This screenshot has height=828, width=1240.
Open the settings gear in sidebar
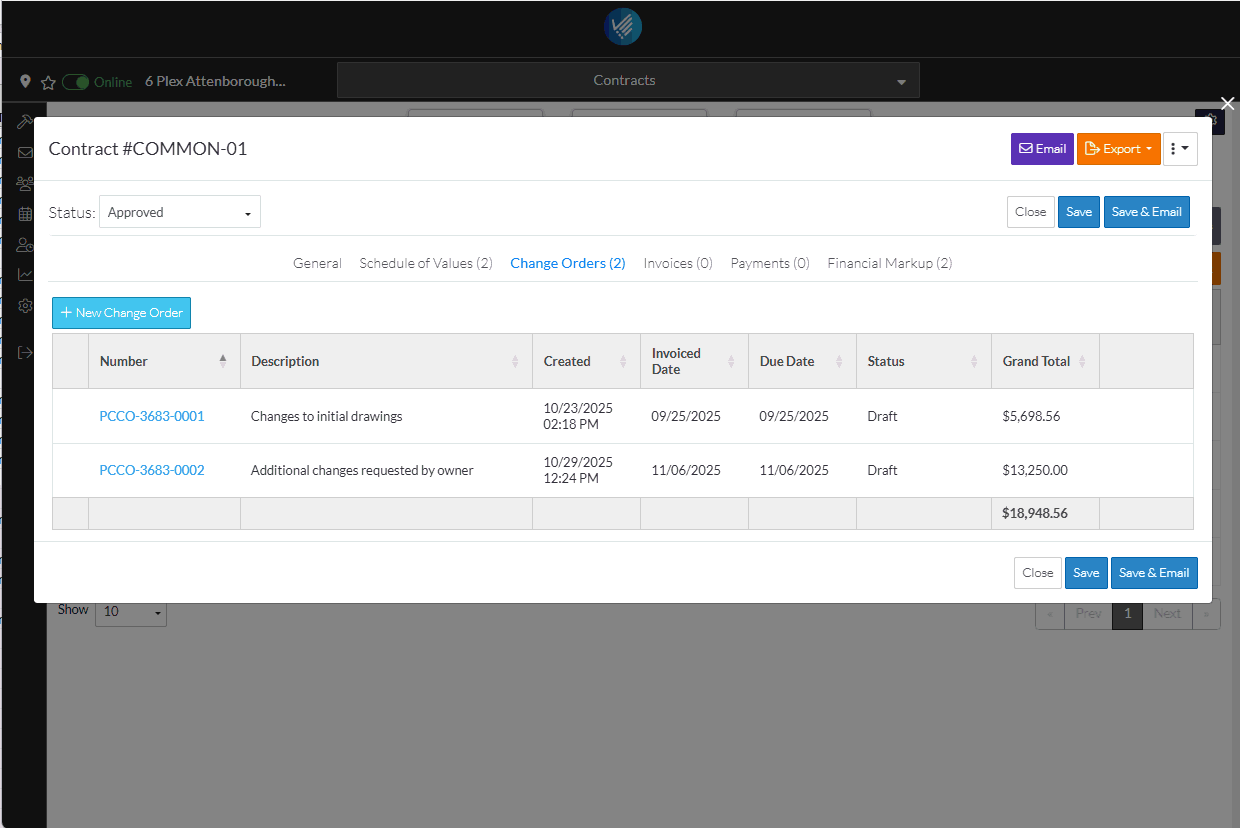(25, 306)
